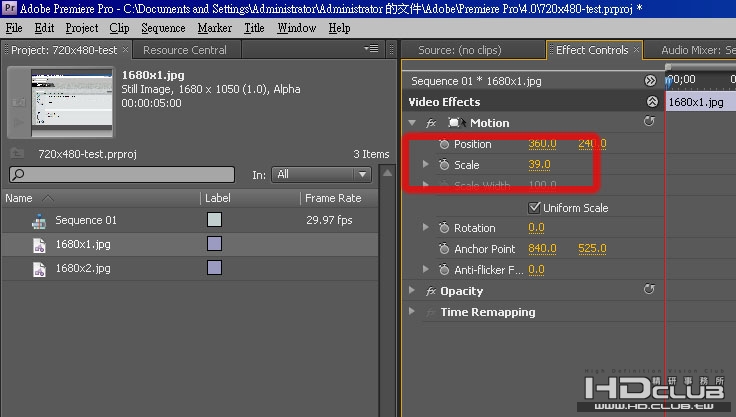Open the Title menu
This screenshot has height=417, width=736.
[x=254, y=28]
